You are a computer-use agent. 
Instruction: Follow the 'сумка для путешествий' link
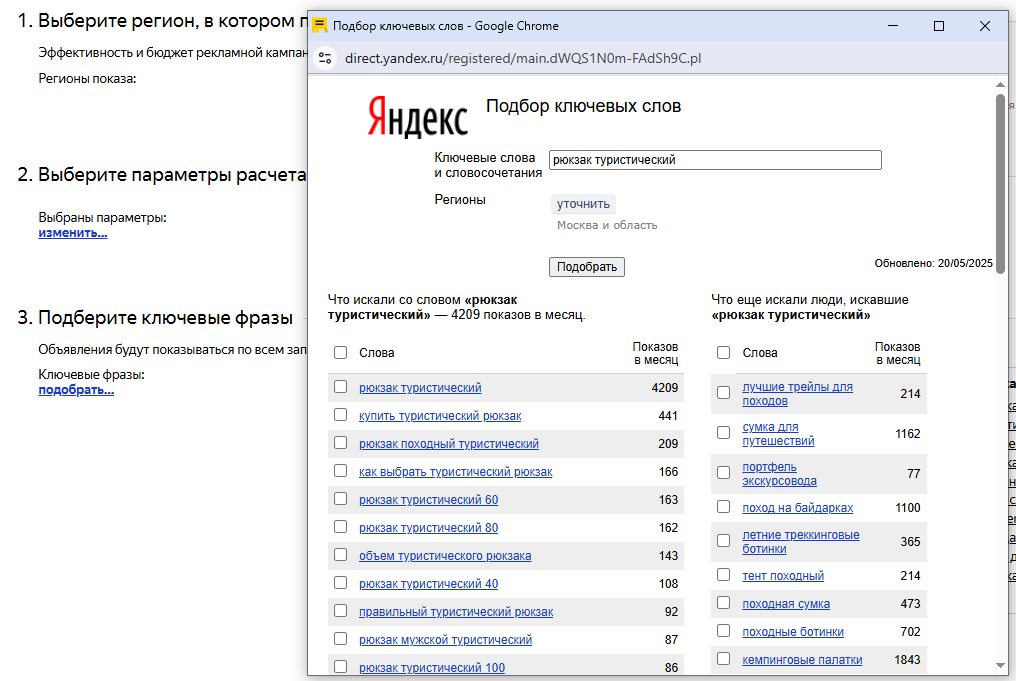778,434
